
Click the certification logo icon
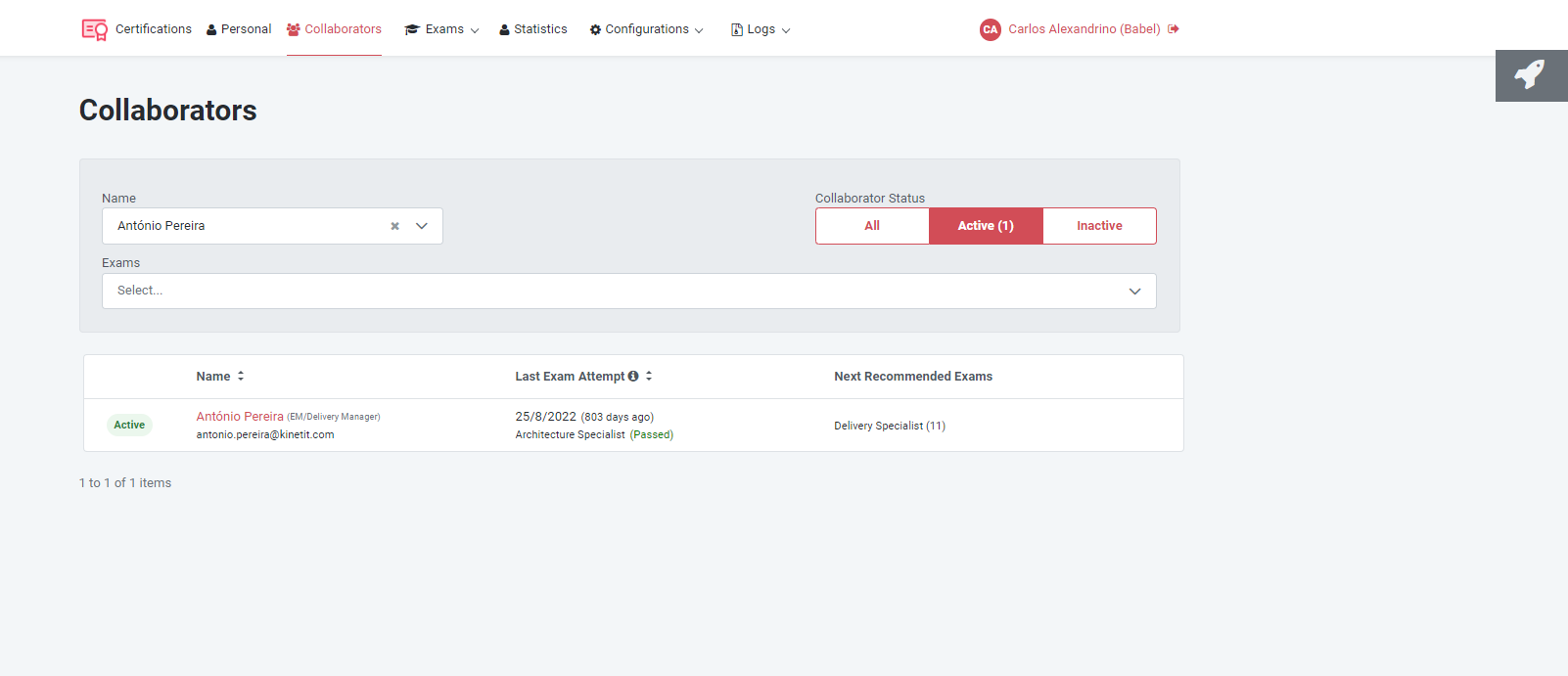[x=94, y=29]
